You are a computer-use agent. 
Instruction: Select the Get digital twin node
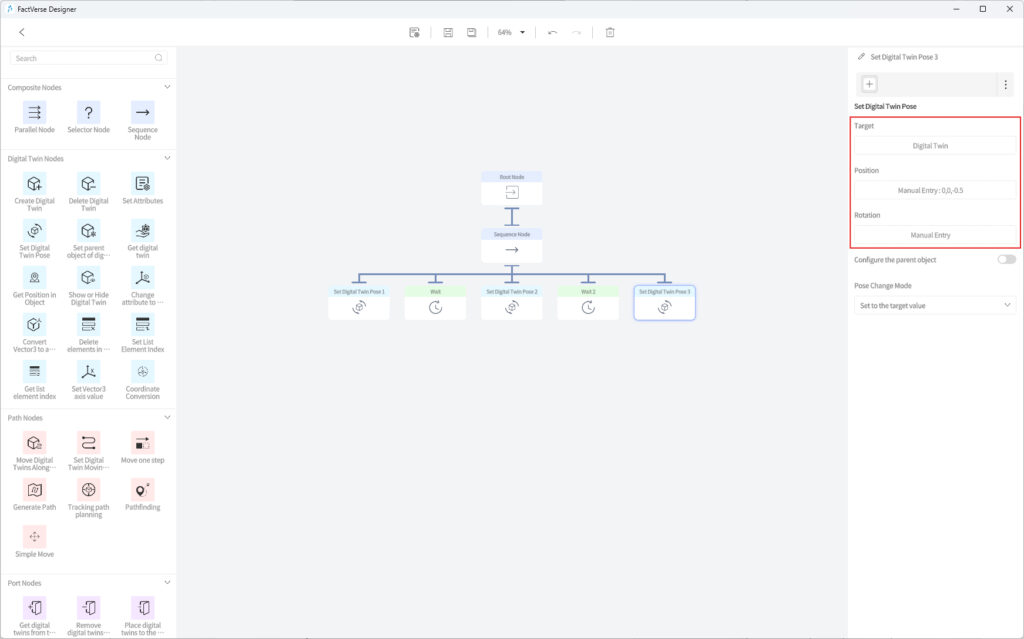pos(142,231)
